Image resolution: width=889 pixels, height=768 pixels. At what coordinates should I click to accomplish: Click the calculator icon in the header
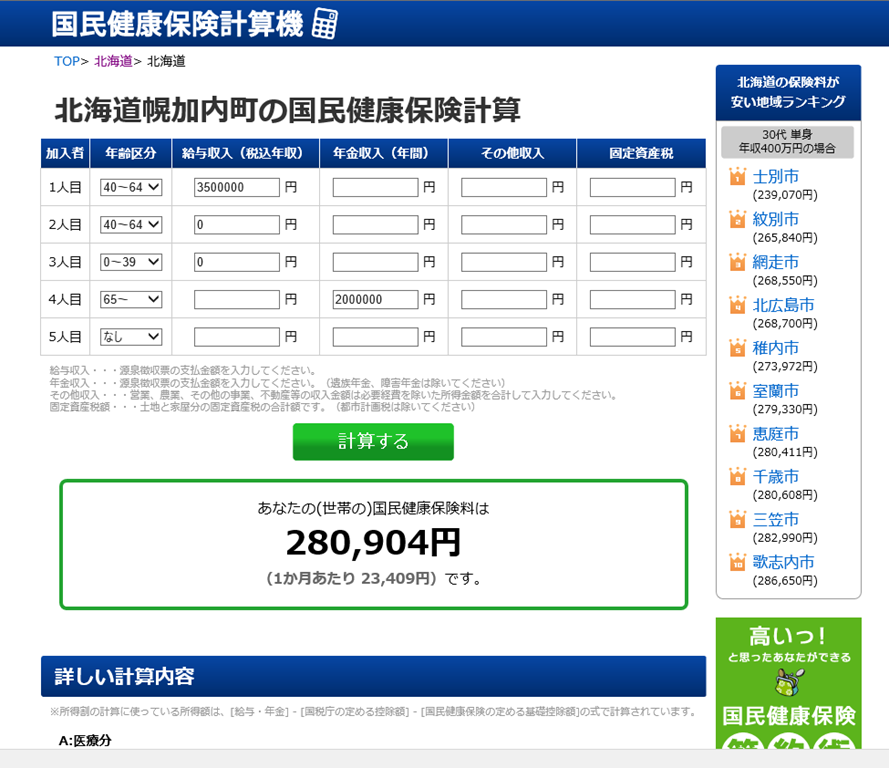325,24
